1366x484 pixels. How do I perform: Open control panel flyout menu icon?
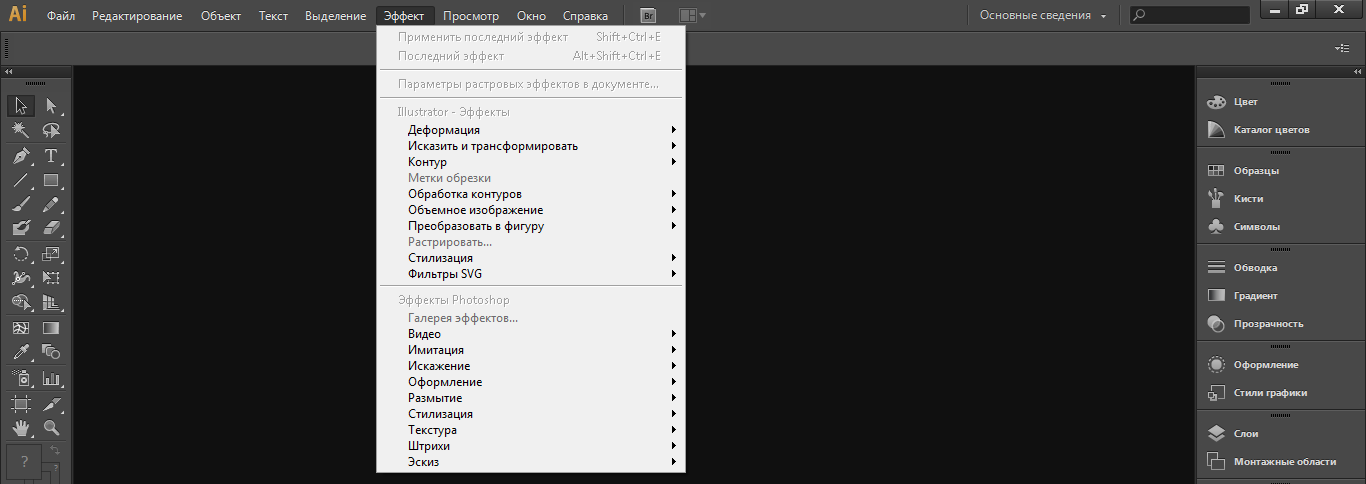pyautogui.click(x=1342, y=47)
